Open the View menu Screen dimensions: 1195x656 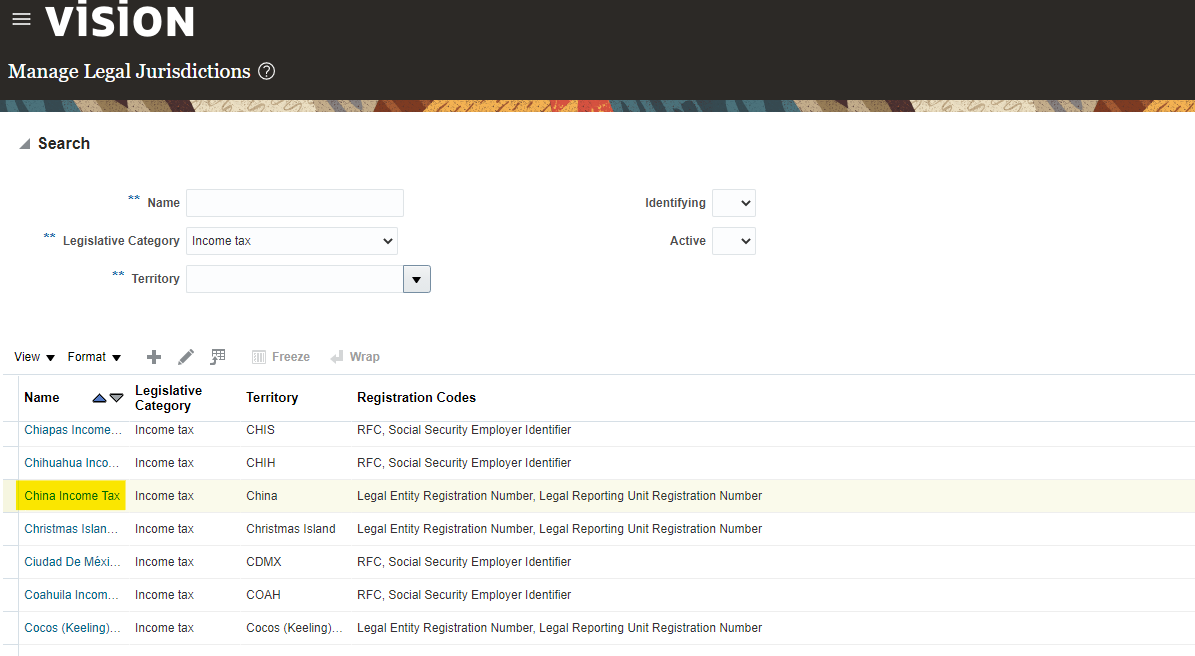(x=34, y=357)
